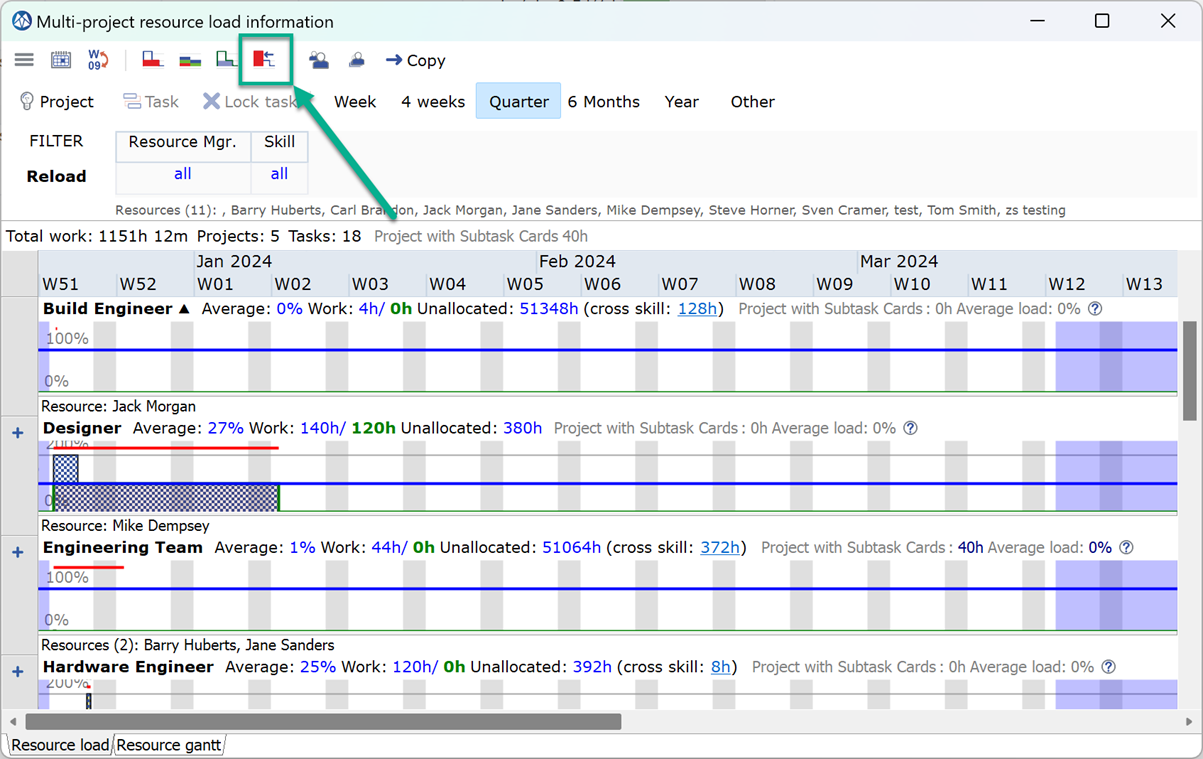Click the vertical scrollbar thumb
Screen dimensions: 1203x759
click(x=1190, y=370)
